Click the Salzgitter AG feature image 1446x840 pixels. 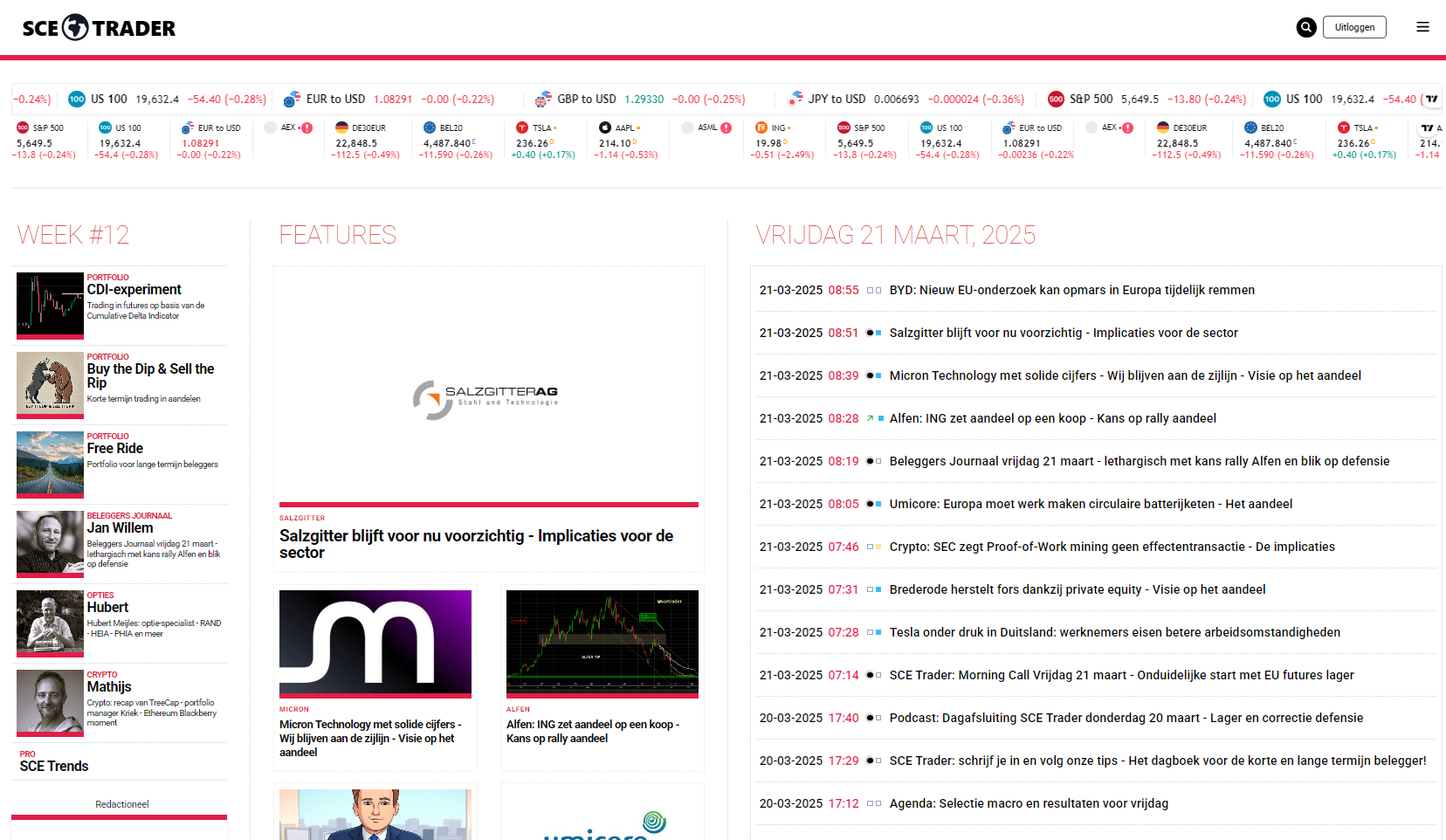[489, 389]
